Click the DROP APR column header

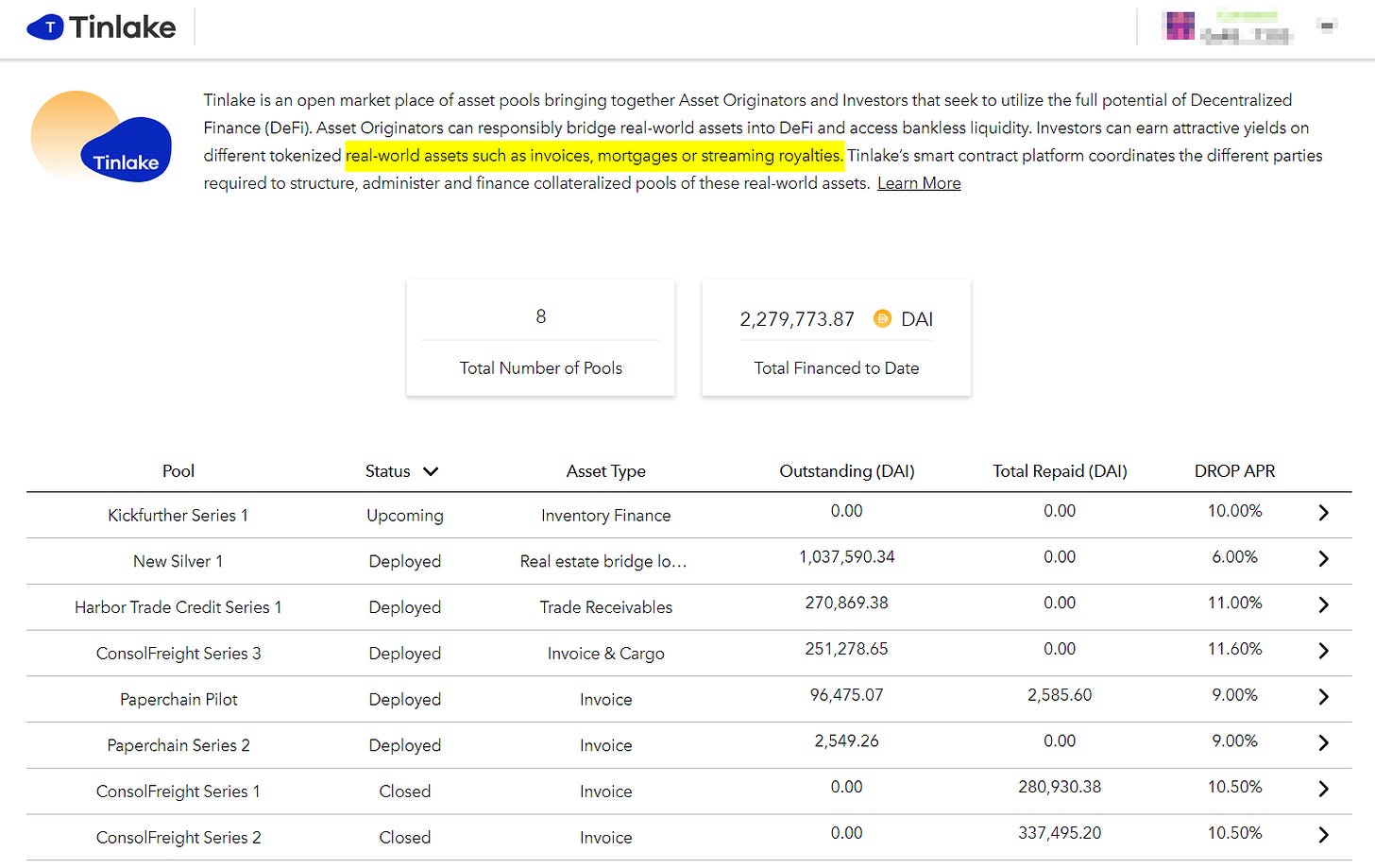(1233, 471)
